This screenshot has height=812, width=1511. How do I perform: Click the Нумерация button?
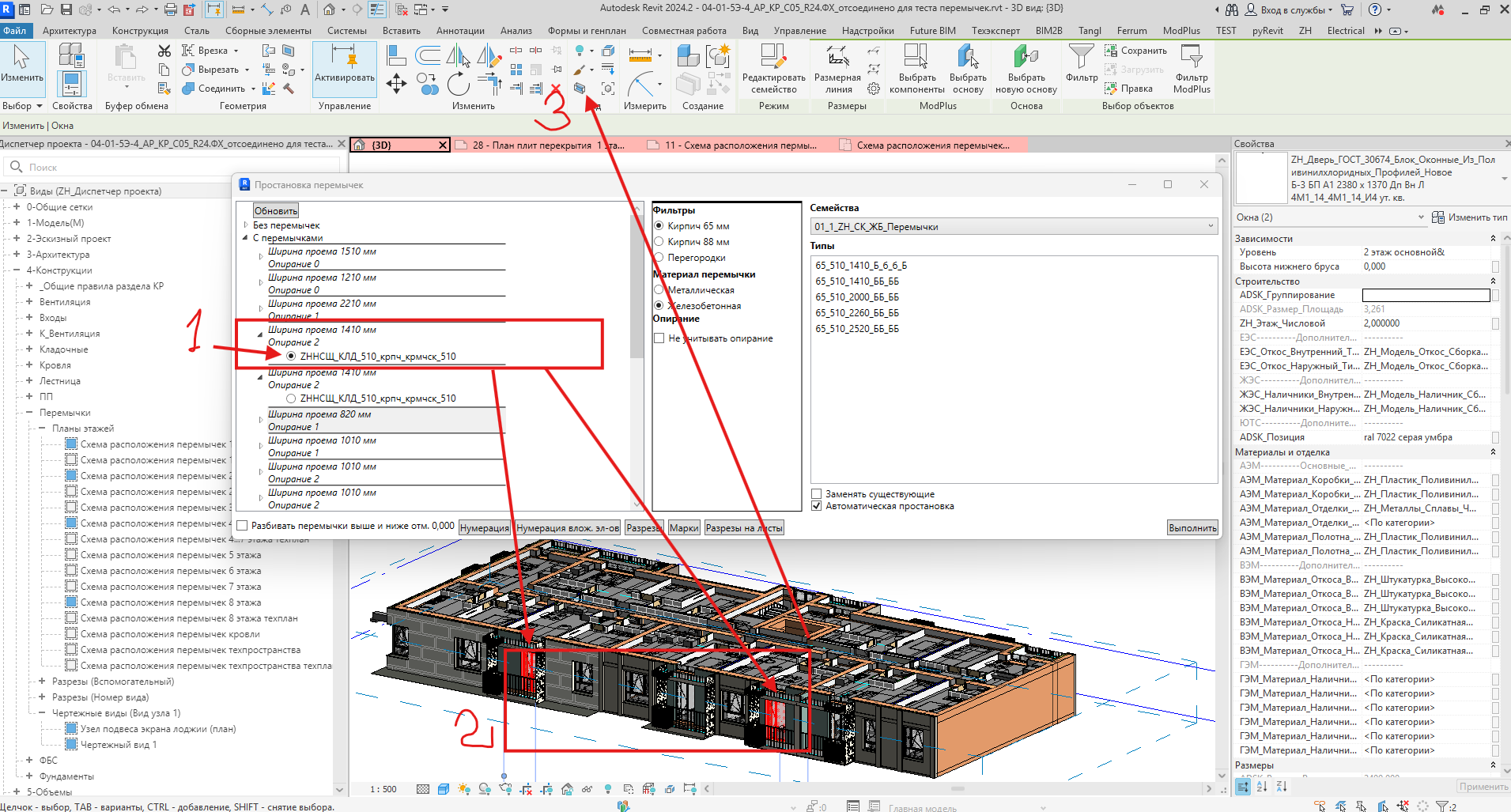(x=485, y=527)
